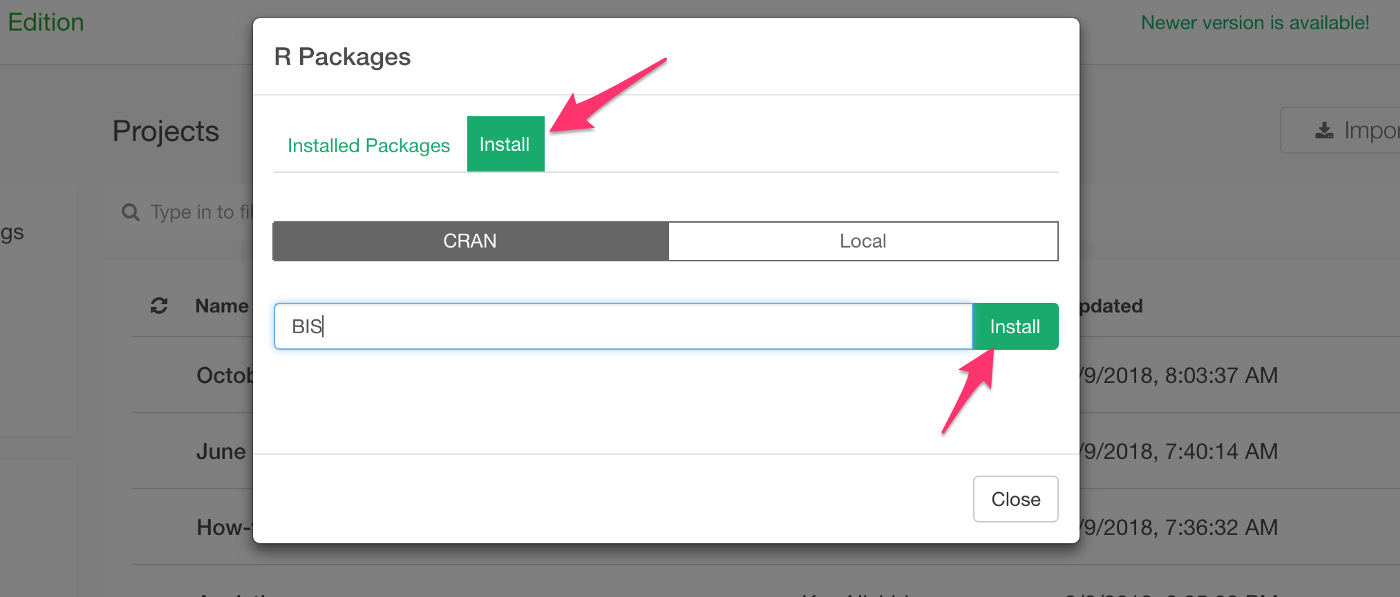The image size is (1400, 597).
Task: Select the green Install tab
Action: pyautogui.click(x=505, y=144)
